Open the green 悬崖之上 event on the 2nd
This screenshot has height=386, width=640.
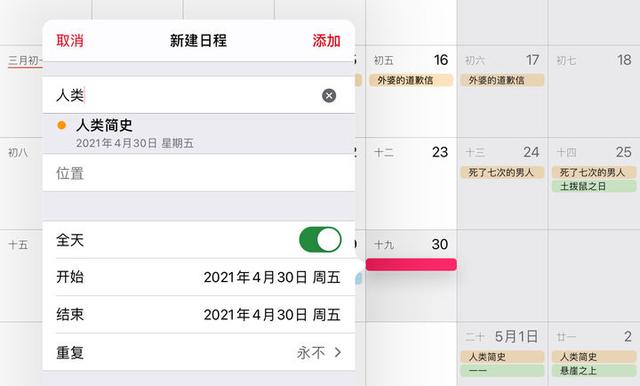pos(594,370)
